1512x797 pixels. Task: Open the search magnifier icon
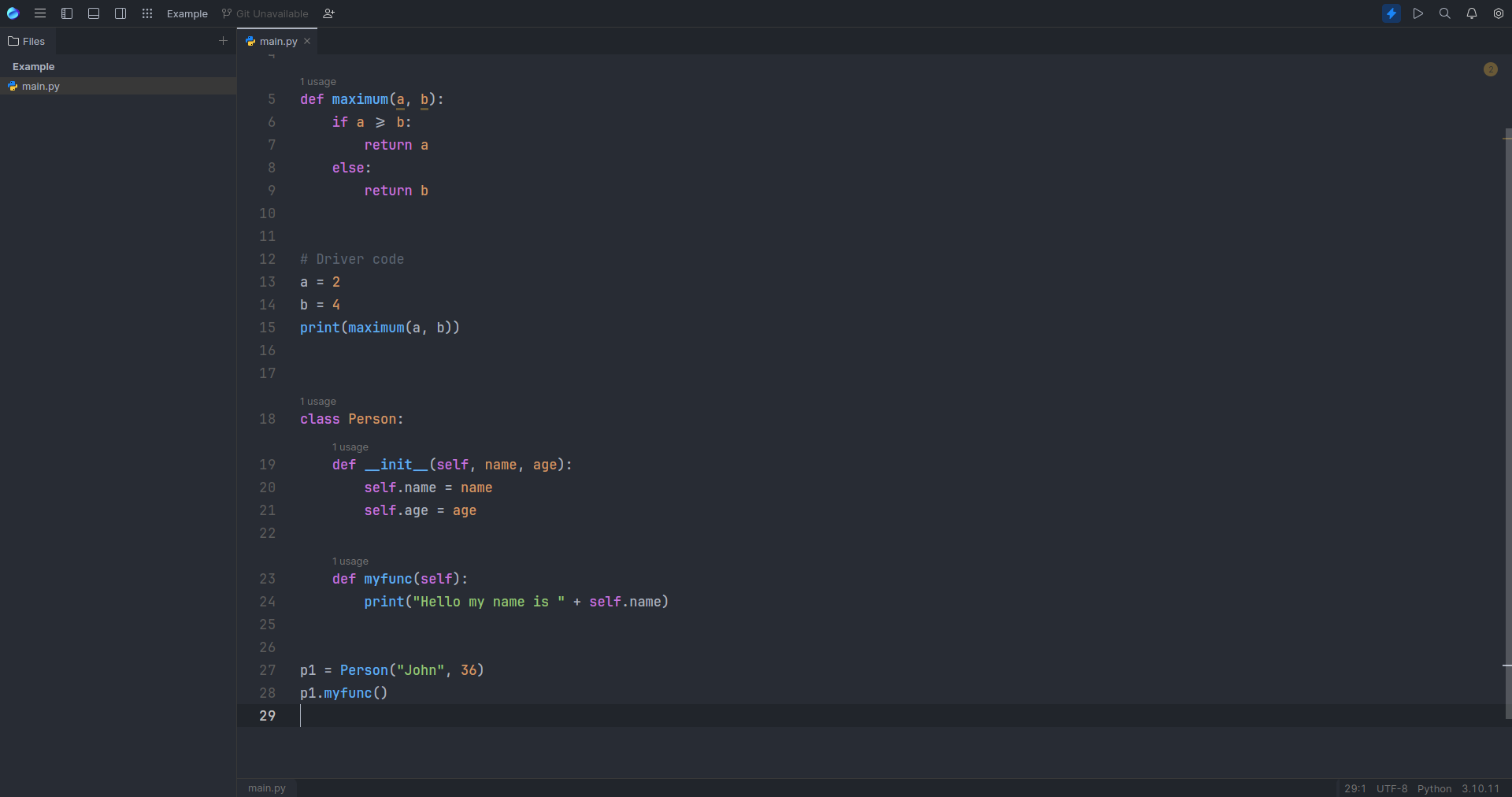click(1445, 13)
